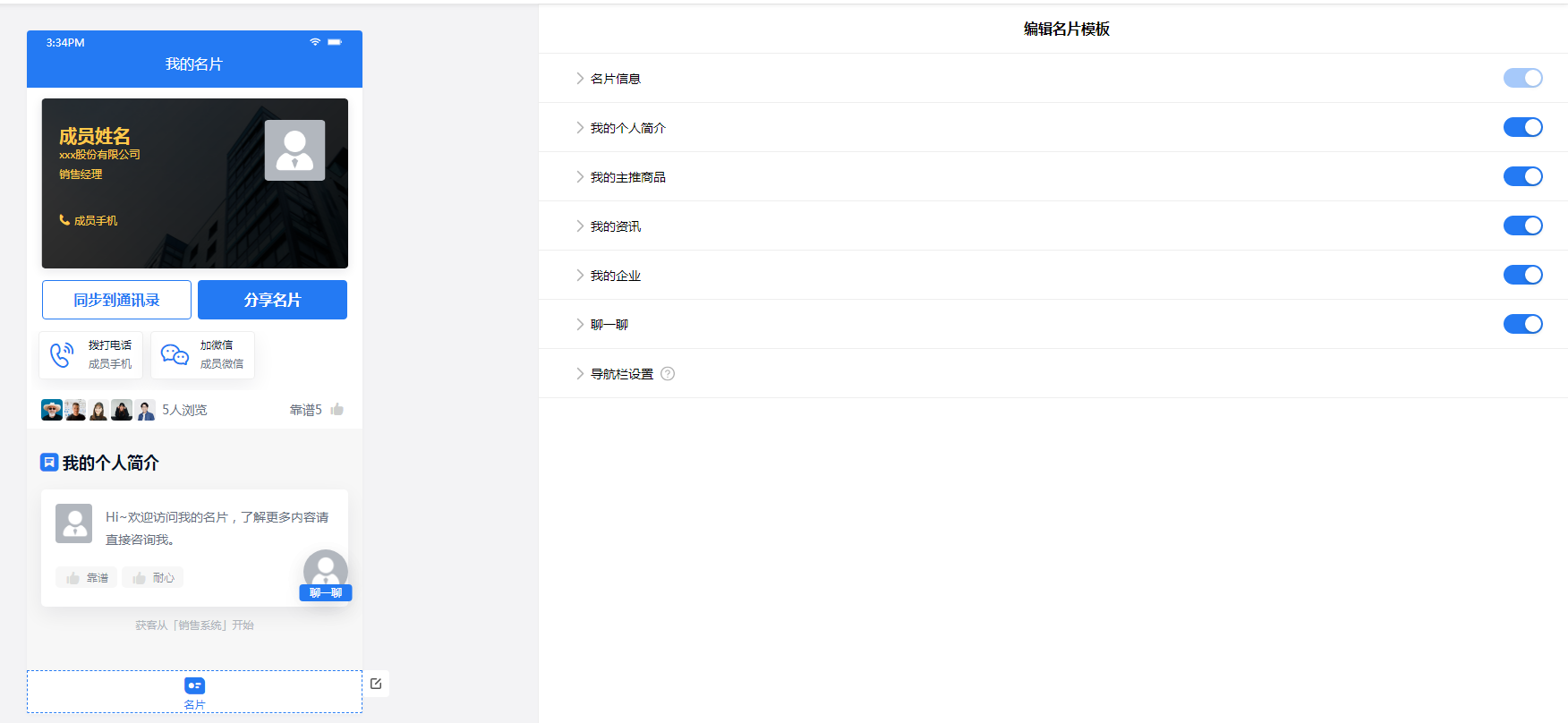Image resolution: width=1568 pixels, height=723 pixels.
Task: Click the 分享名片 button
Action: 272,300
